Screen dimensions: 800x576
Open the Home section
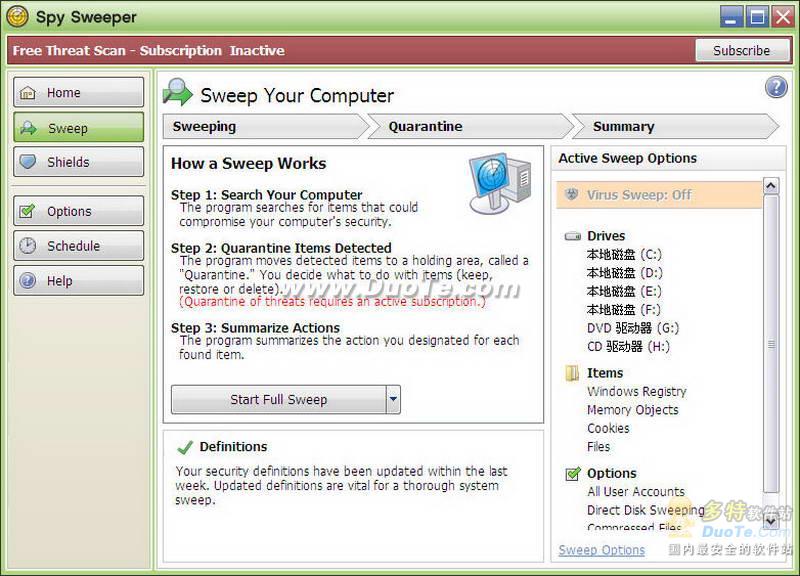coord(79,92)
